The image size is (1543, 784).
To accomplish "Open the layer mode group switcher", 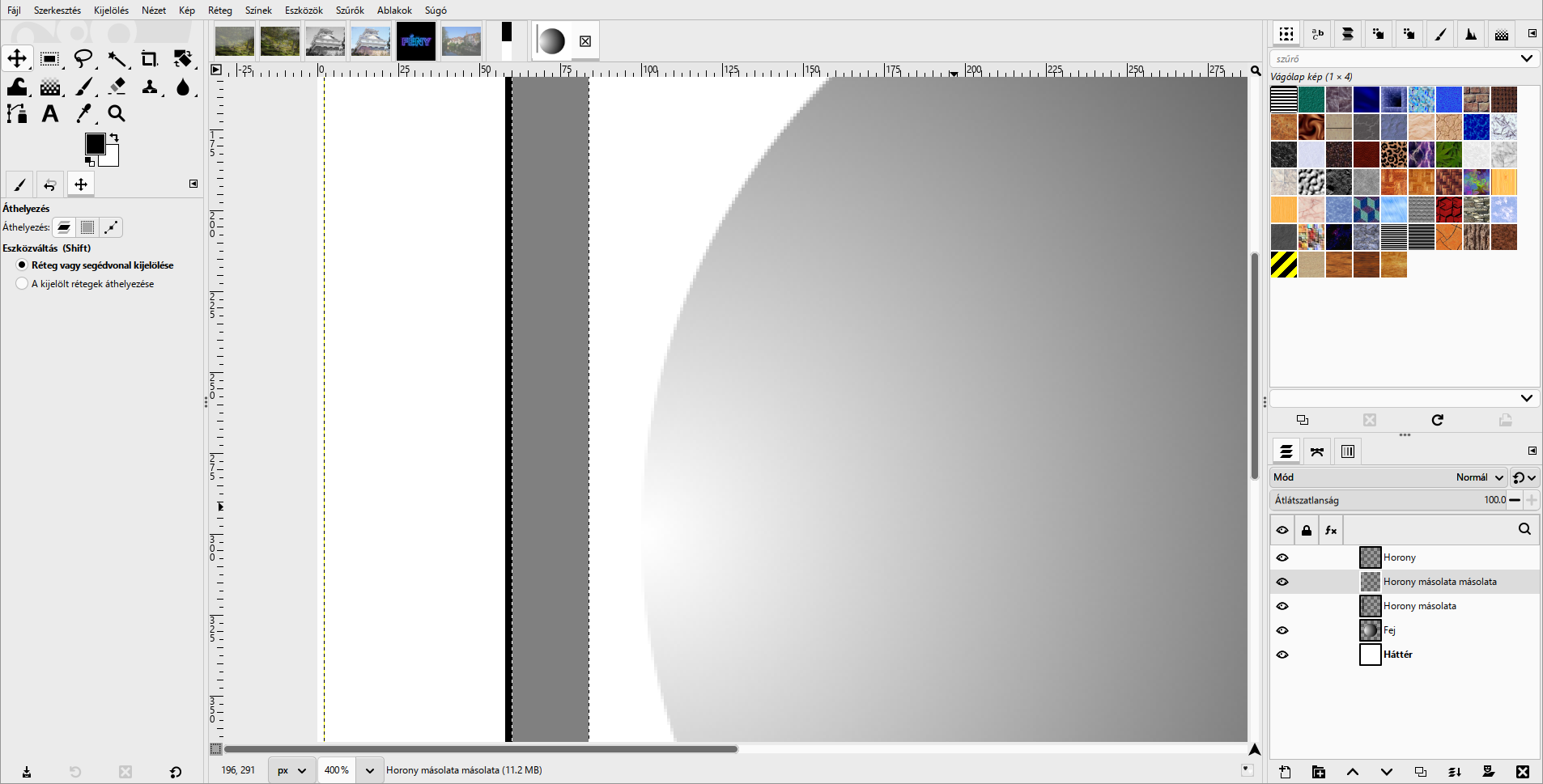I will pyautogui.click(x=1524, y=477).
